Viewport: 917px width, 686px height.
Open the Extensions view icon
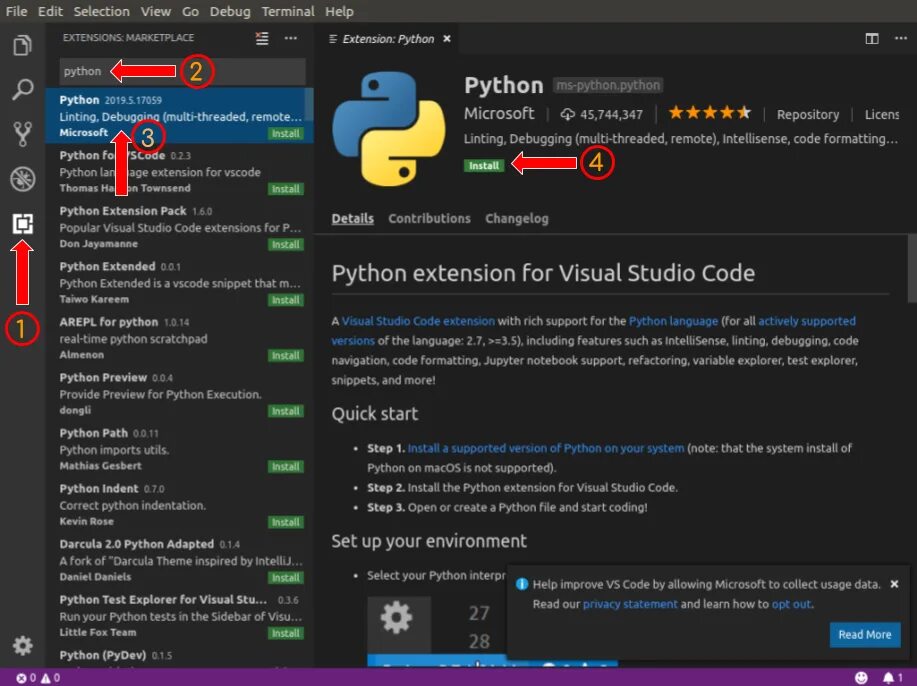pyautogui.click(x=22, y=224)
